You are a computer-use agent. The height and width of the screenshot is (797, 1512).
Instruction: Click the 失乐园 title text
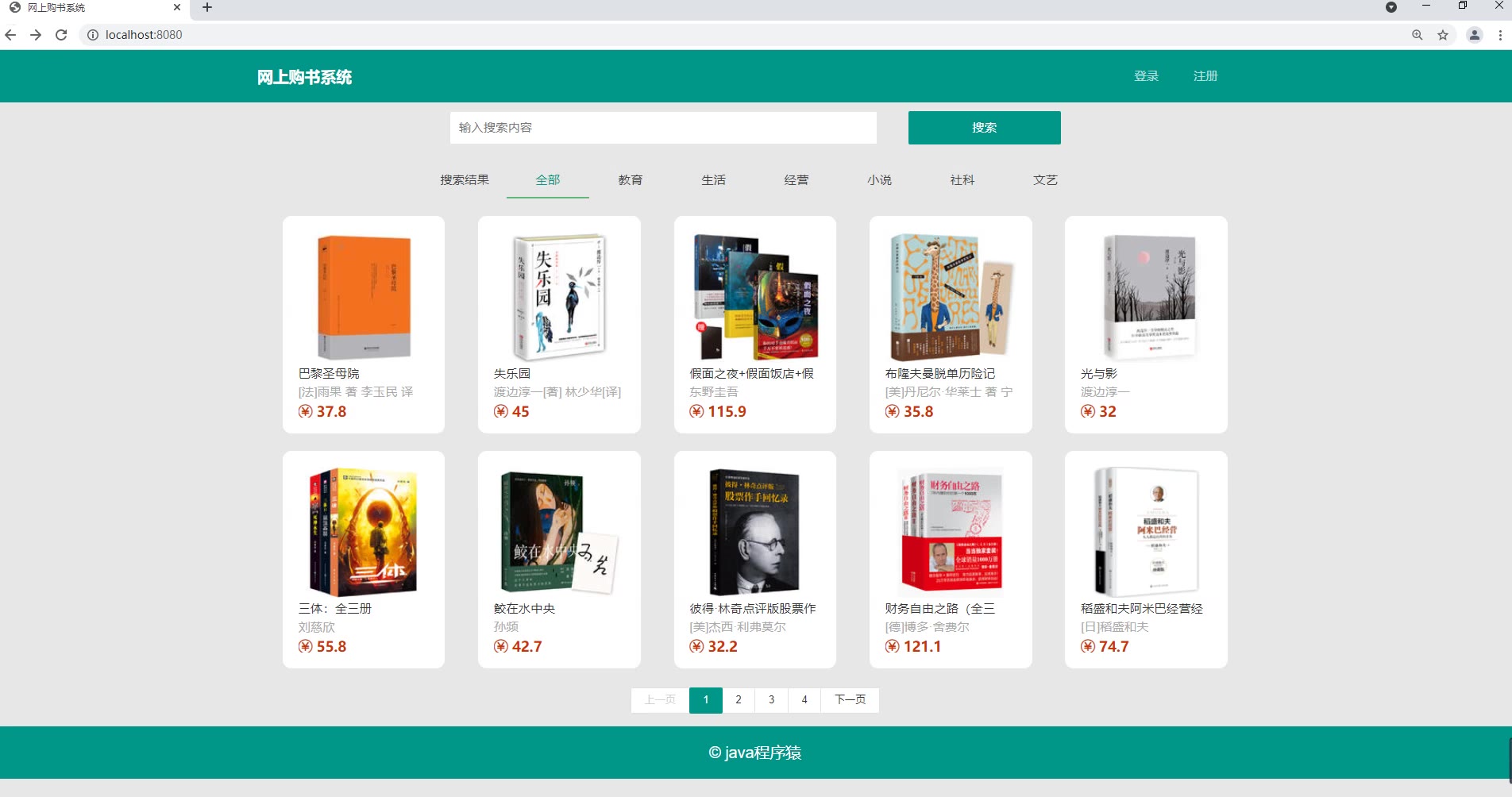click(512, 374)
